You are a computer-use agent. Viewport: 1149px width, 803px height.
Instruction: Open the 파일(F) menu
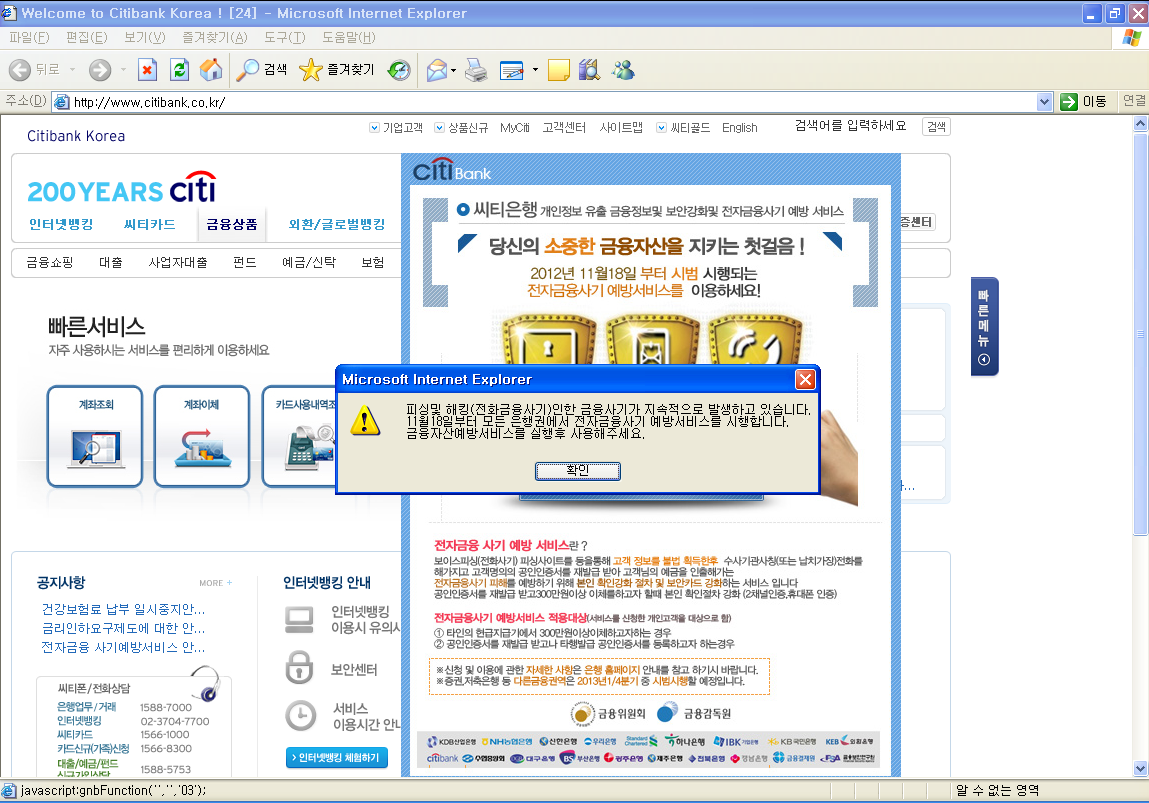point(29,37)
